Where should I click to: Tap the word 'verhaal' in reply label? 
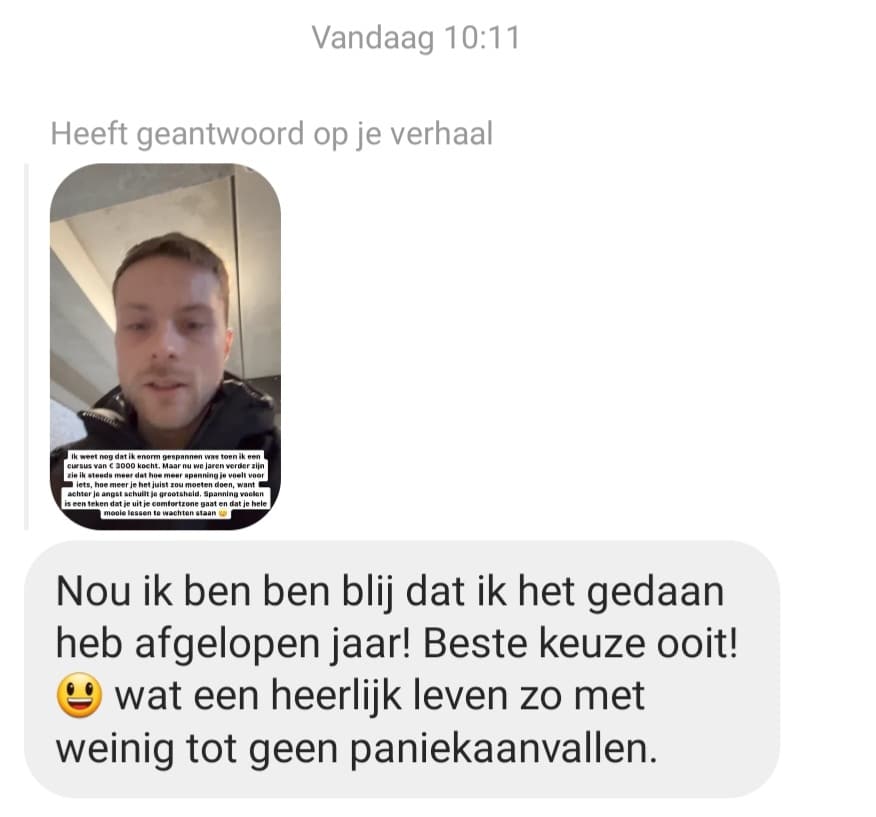(441, 134)
